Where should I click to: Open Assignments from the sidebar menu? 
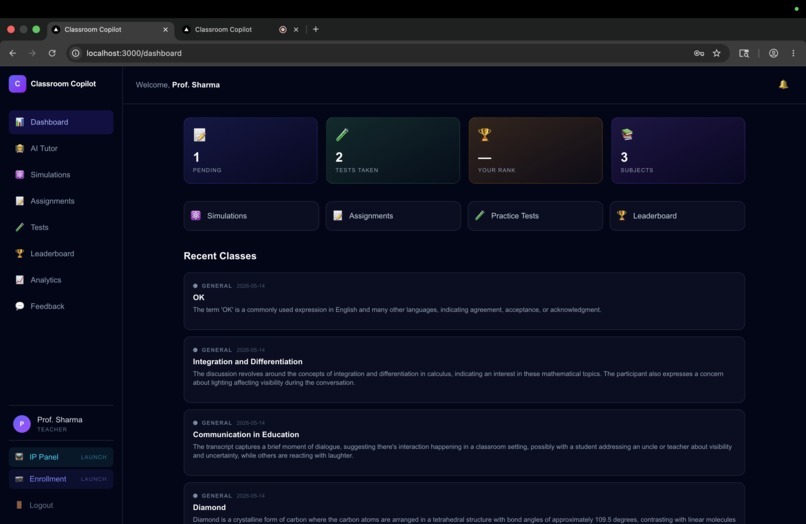click(x=61, y=201)
